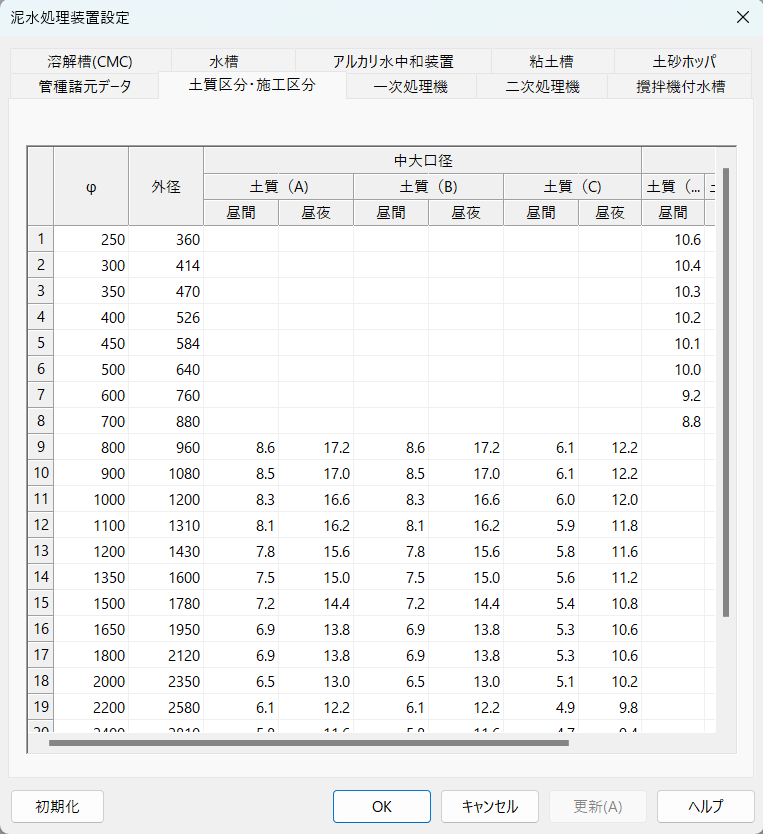
Task: Open the 攪拌機付水槽 tab
Action: coord(680,86)
